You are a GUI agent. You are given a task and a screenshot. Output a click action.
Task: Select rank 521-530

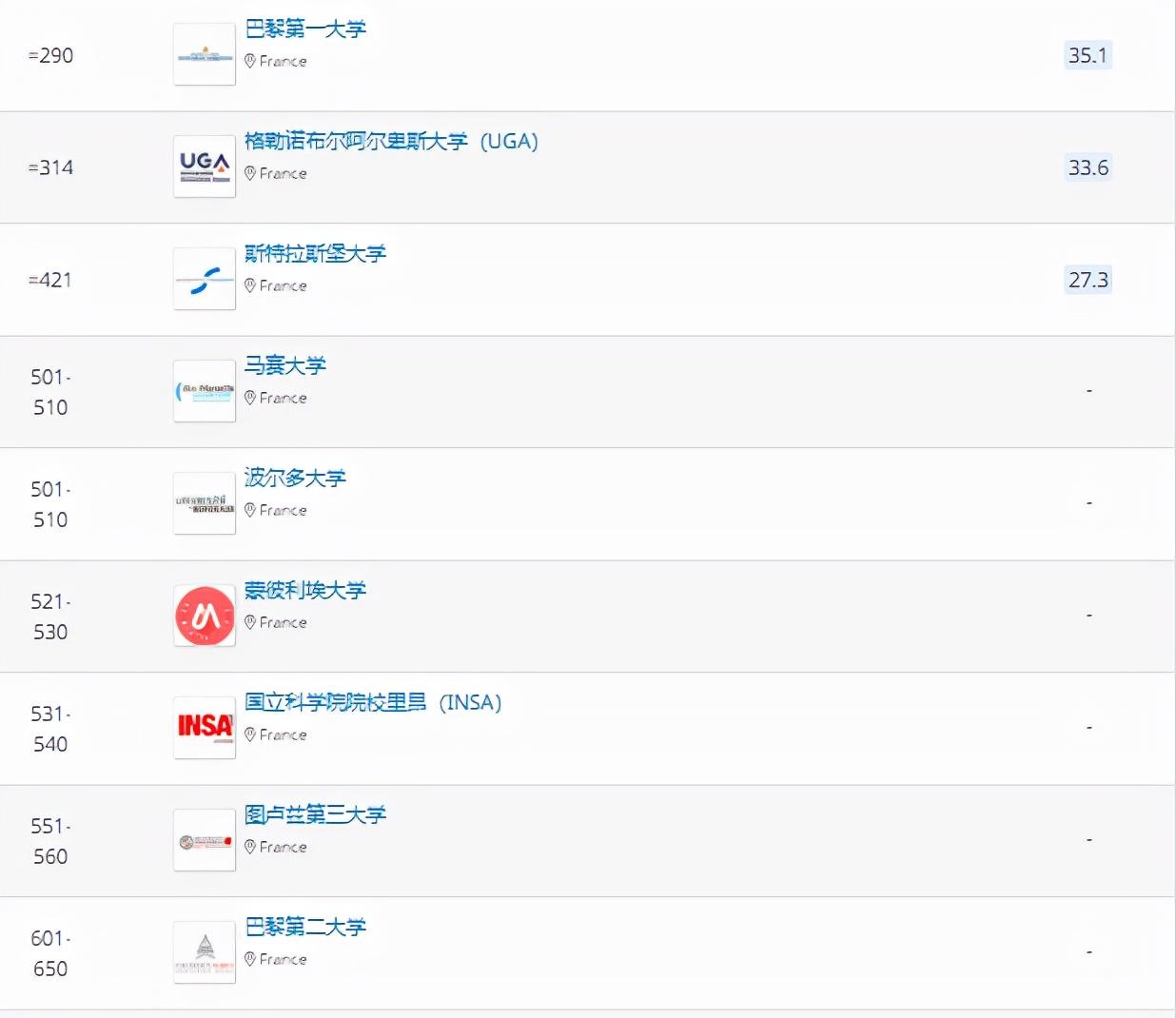[50, 617]
